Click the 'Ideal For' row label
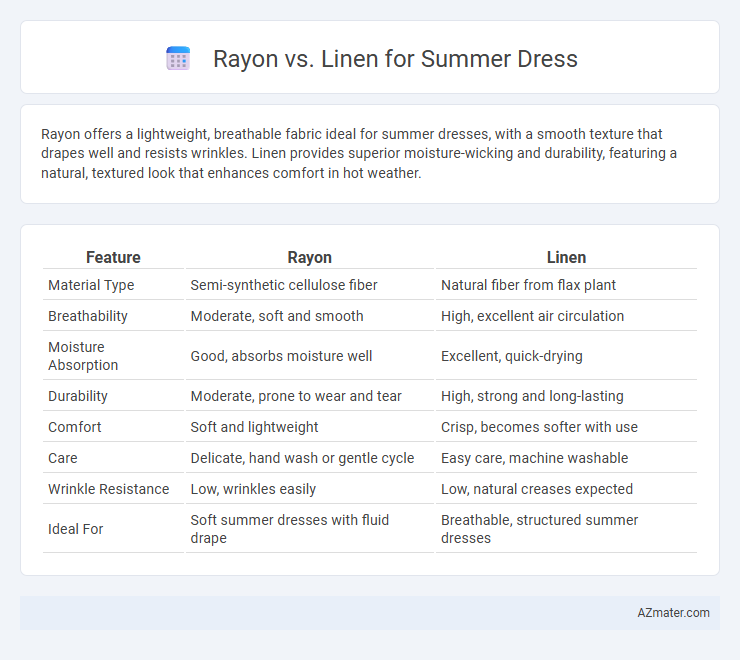The image size is (740, 660). point(76,529)
